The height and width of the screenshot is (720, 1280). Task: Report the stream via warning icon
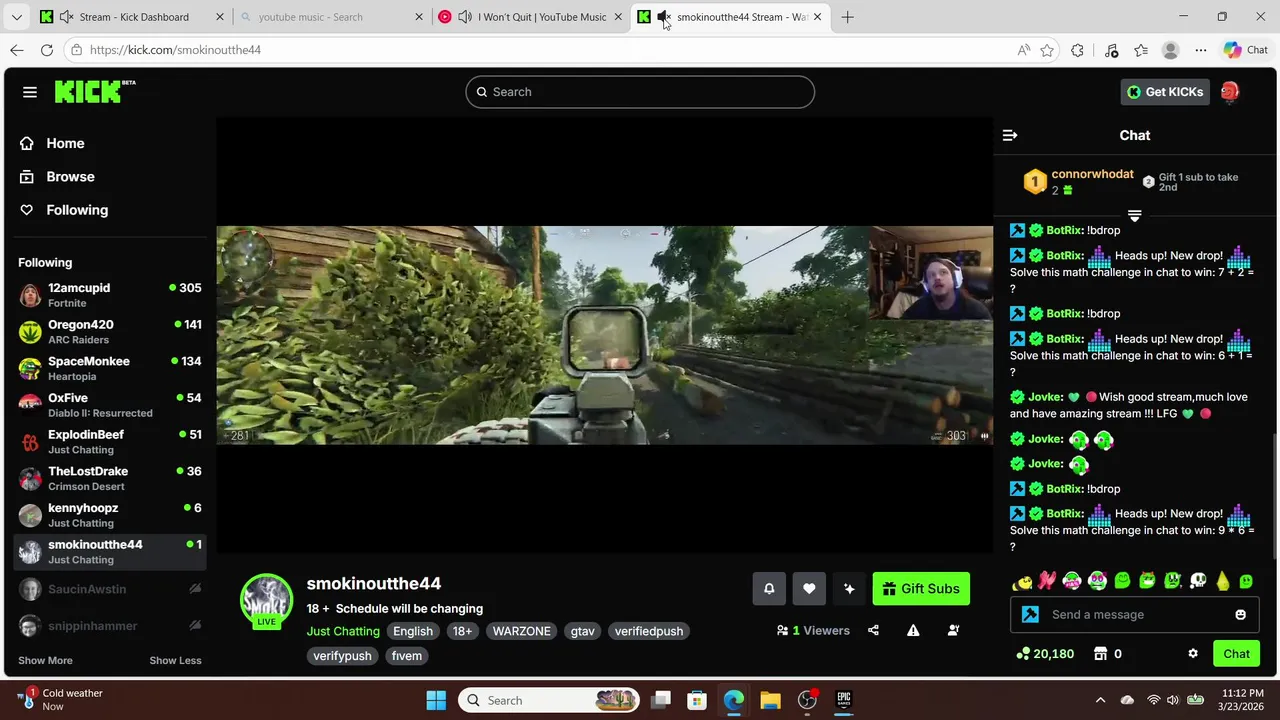(913, 630)
